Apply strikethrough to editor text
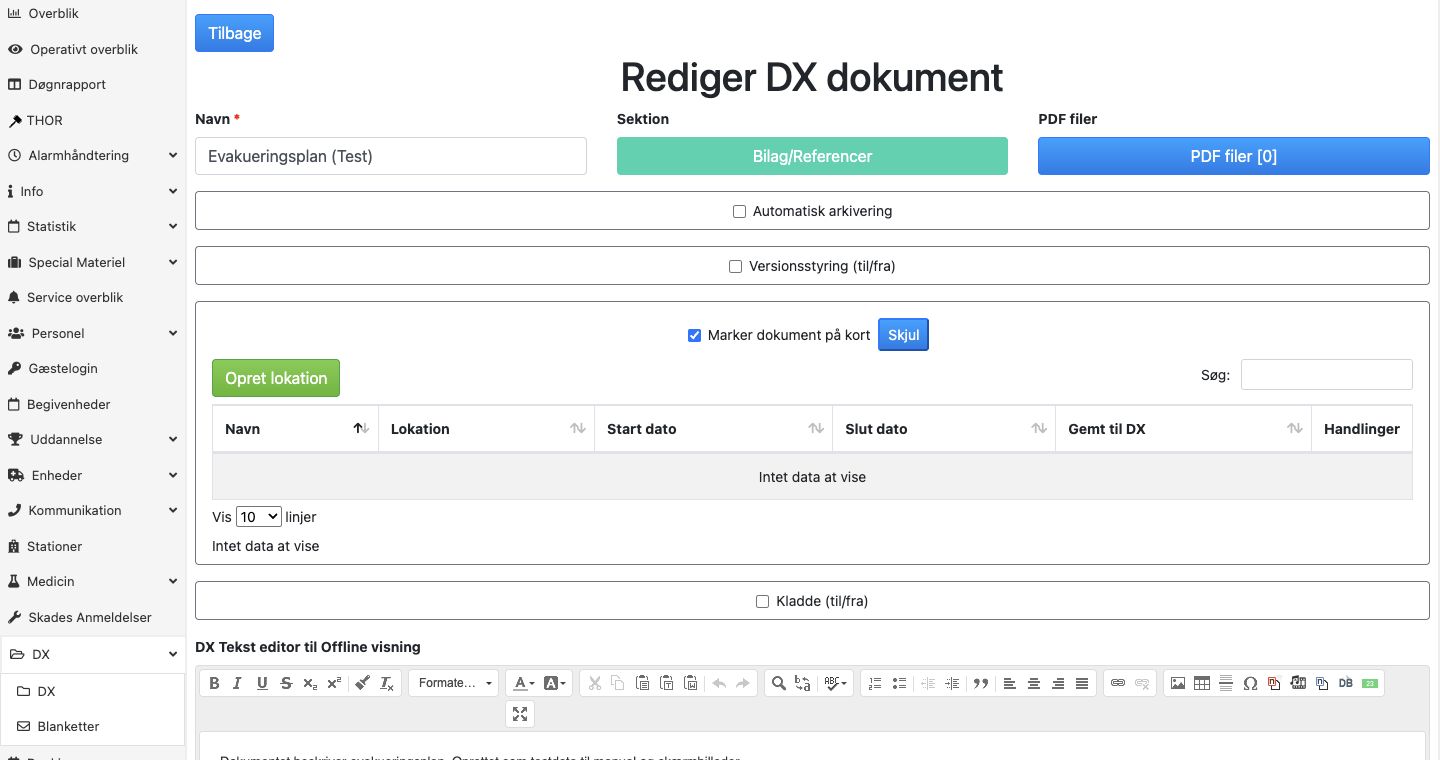The image size is (1440, 760). (x=286, y=683)
